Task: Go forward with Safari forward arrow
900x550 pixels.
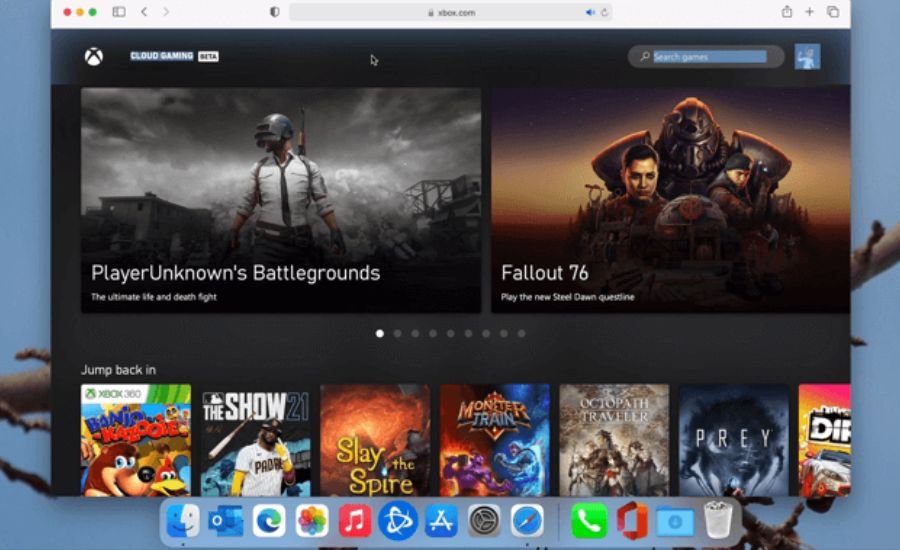Action: click(x=166, y=11)
